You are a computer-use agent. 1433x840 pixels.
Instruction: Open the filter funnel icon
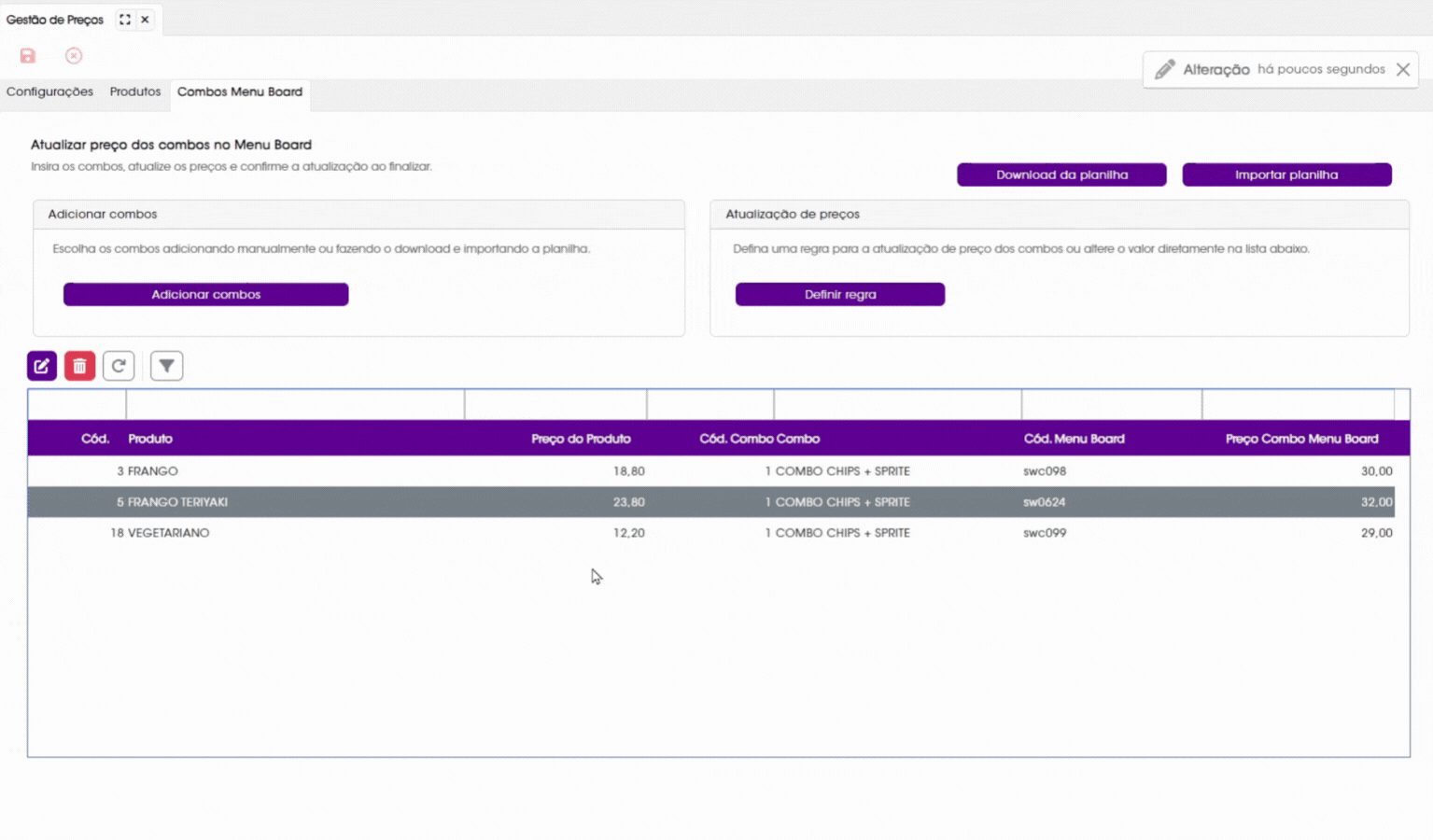[x=166, y=366]
